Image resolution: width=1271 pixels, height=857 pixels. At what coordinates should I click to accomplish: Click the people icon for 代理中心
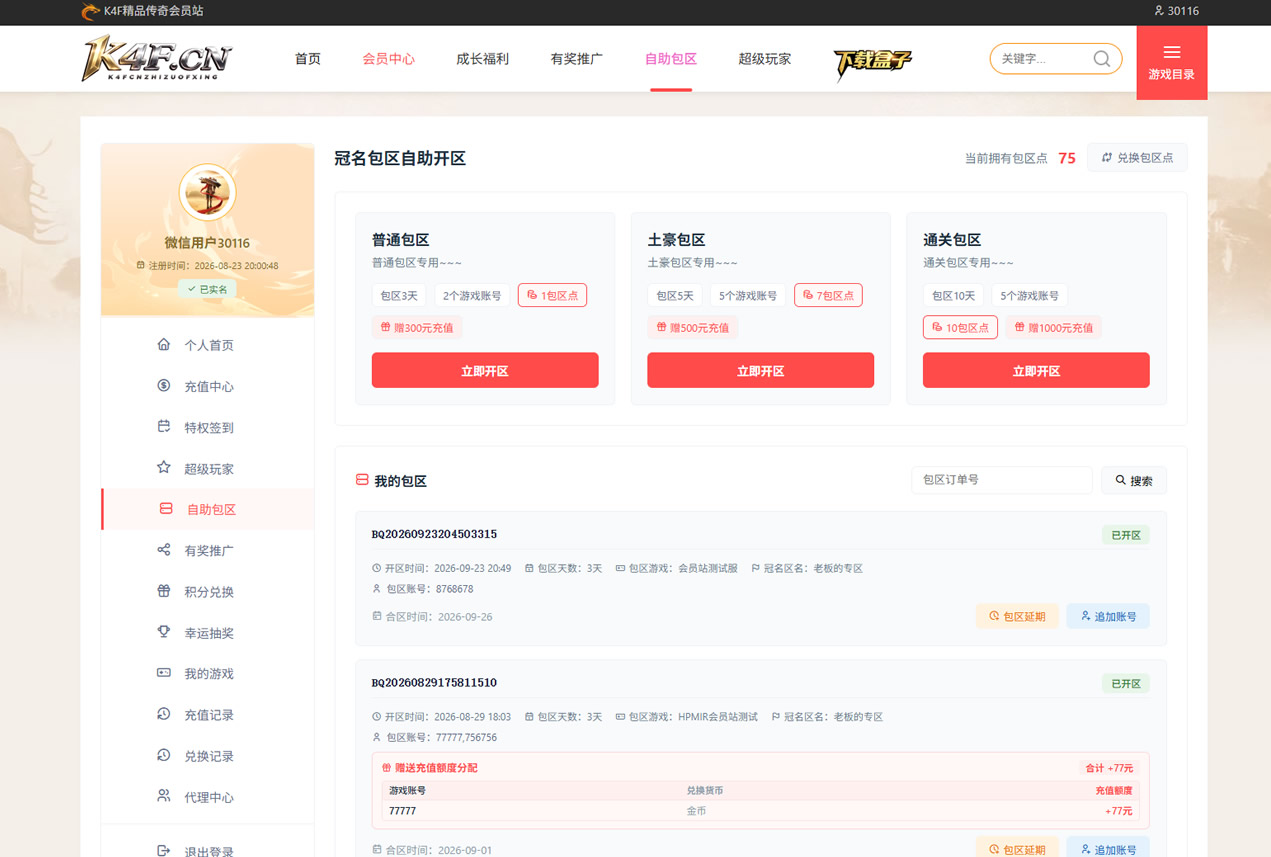(164, 796)
